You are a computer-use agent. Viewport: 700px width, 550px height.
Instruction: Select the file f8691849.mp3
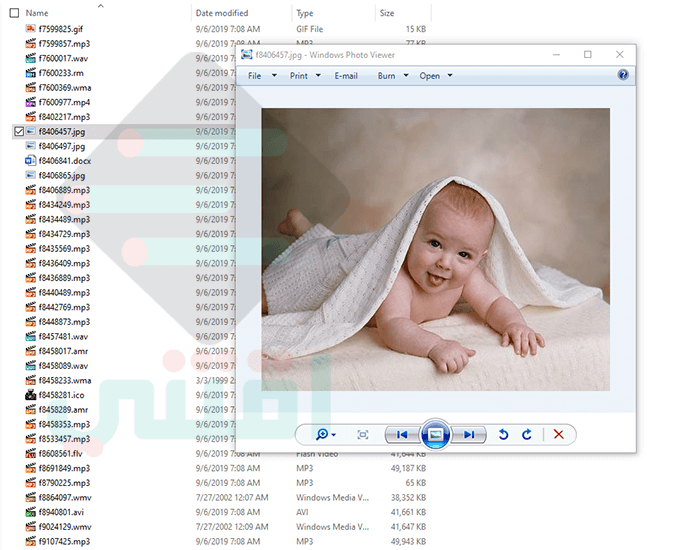click(64, 468)
